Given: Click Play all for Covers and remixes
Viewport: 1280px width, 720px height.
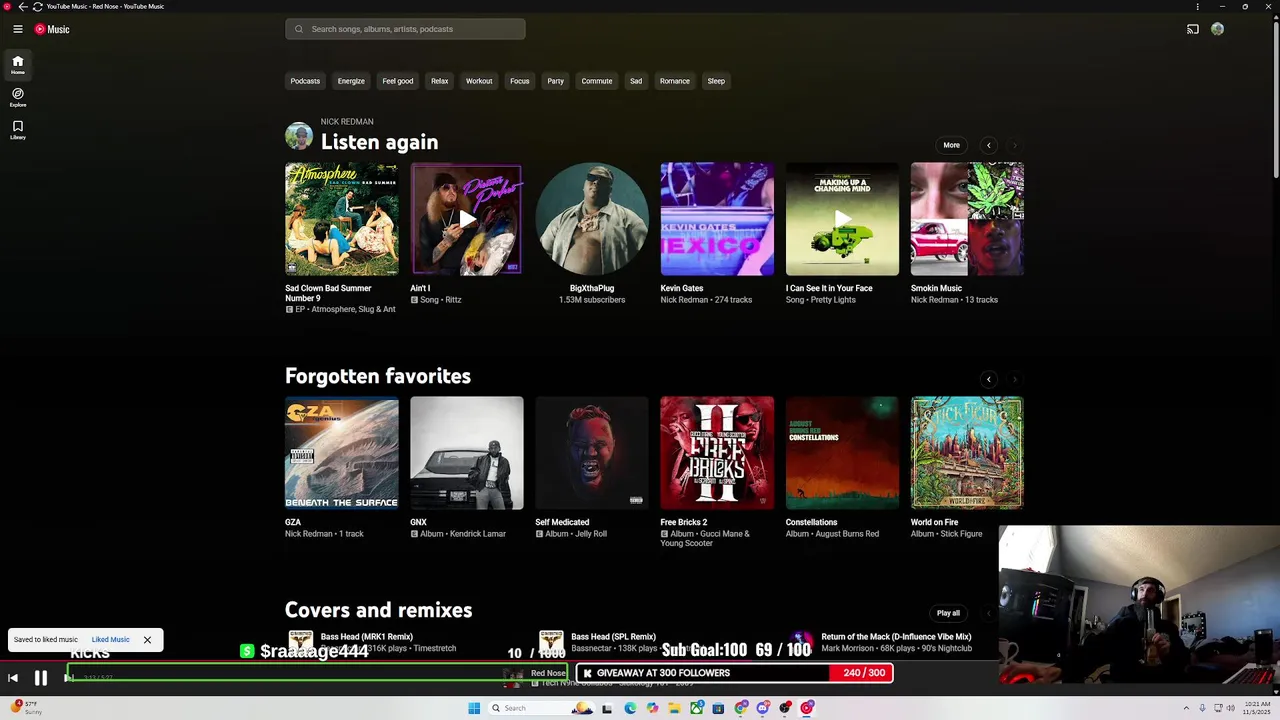Looking at the screenshot, I should point(948,613).
